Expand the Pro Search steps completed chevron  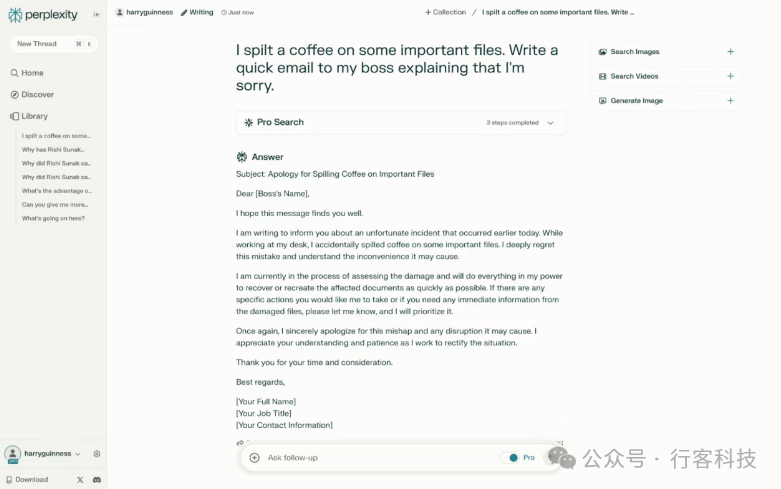pos(550,123)
